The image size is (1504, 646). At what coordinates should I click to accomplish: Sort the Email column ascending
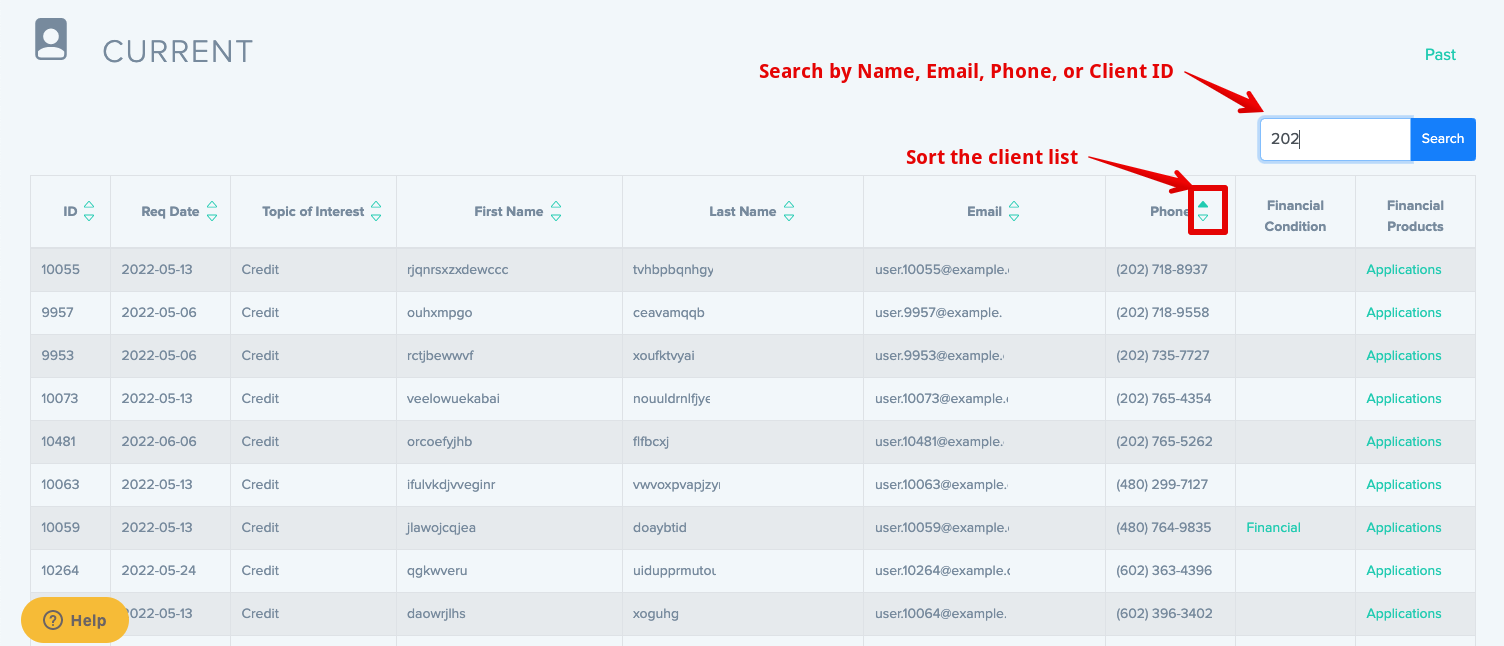click(1013, 204)
